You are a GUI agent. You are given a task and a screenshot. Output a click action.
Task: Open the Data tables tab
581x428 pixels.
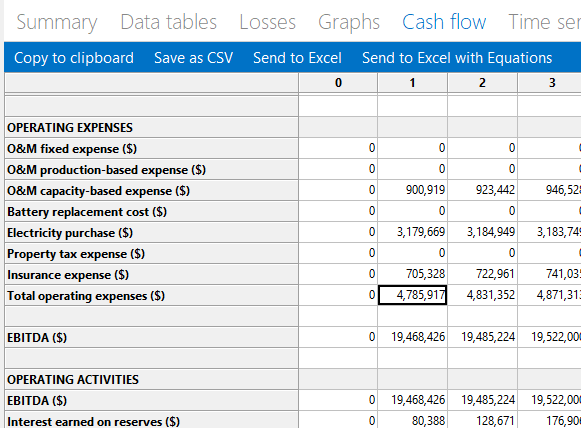click(169, 22)
